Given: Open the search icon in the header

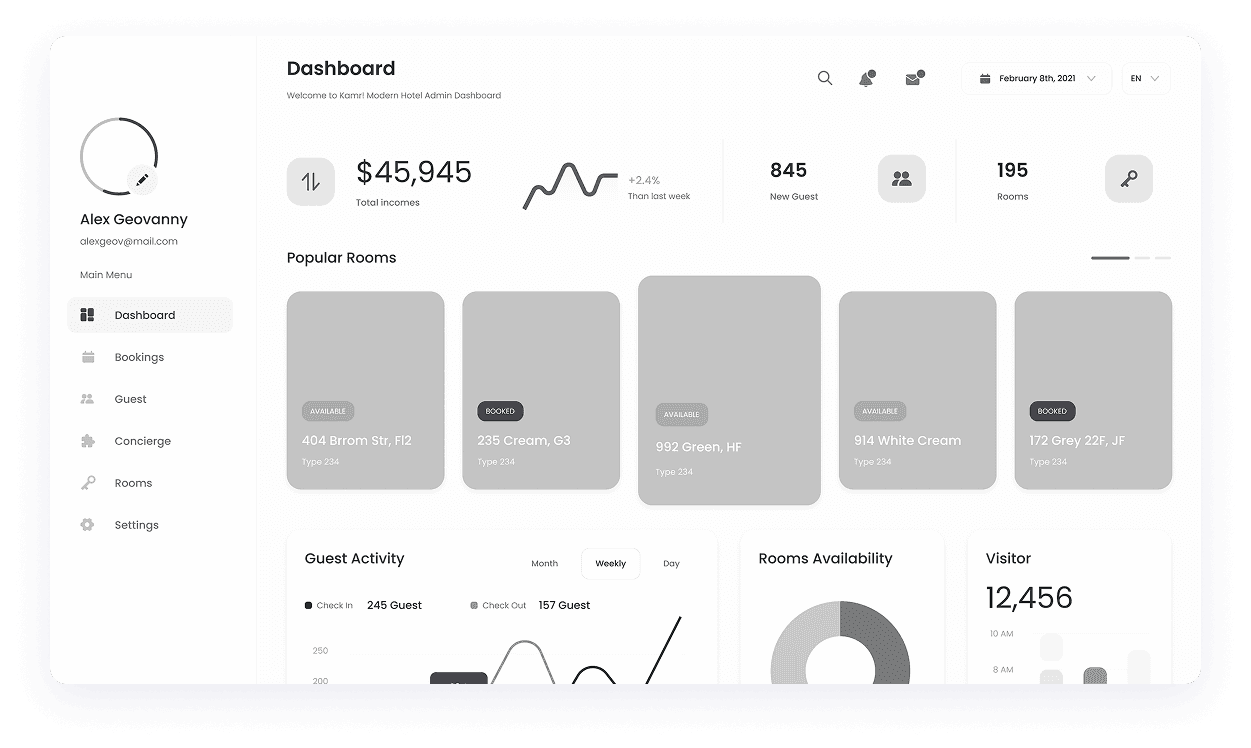Looking at the screenshot, I should pos(824,78).
